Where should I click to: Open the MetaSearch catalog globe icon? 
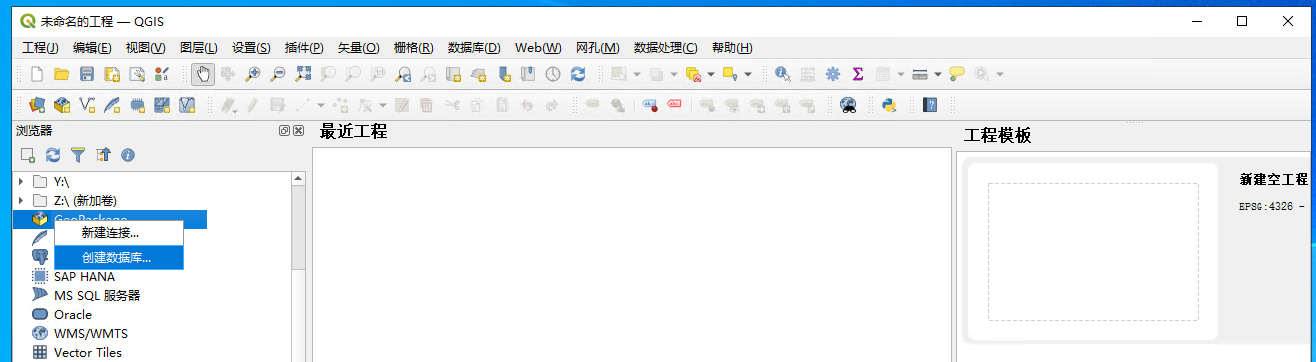tap(848, 104)
